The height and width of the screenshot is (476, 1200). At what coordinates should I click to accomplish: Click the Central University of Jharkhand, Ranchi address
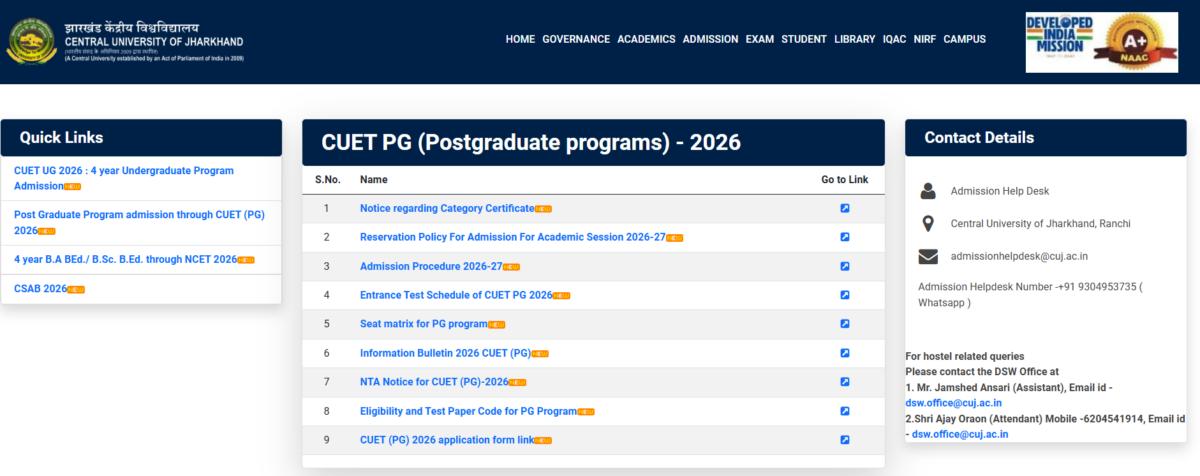(x=1040, y=223)
